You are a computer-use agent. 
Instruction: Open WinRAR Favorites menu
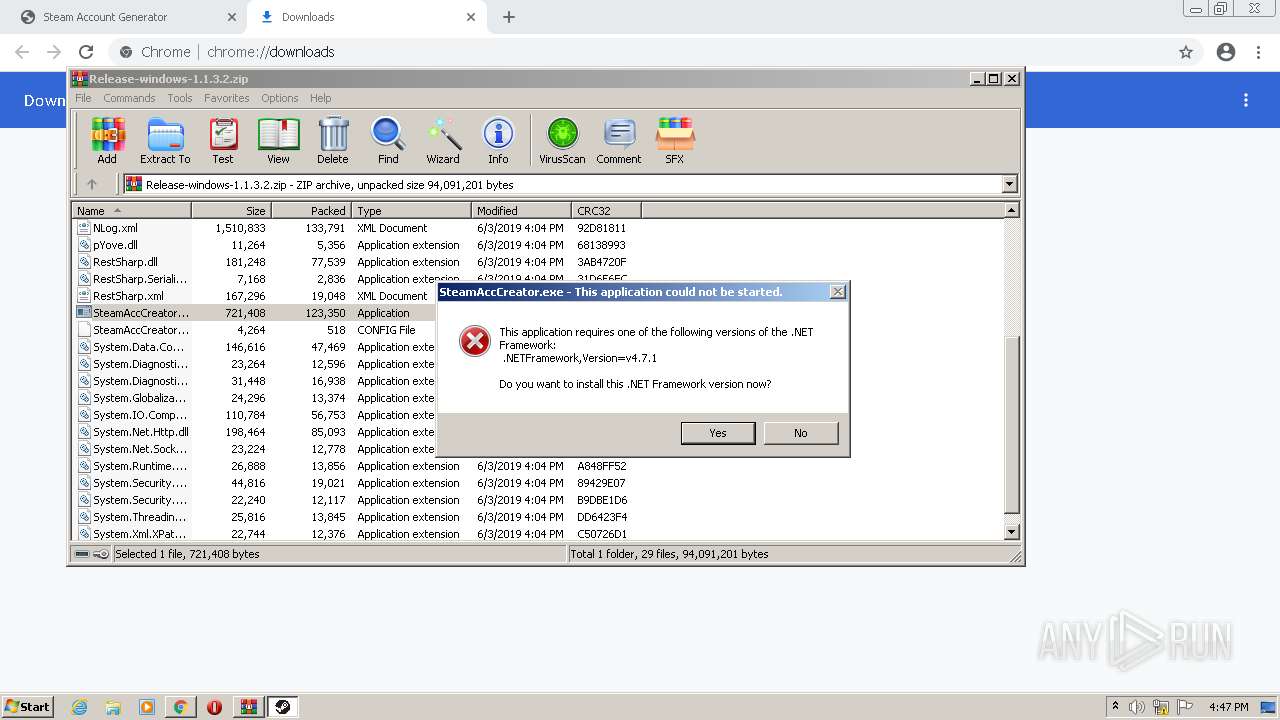(227, 98)
